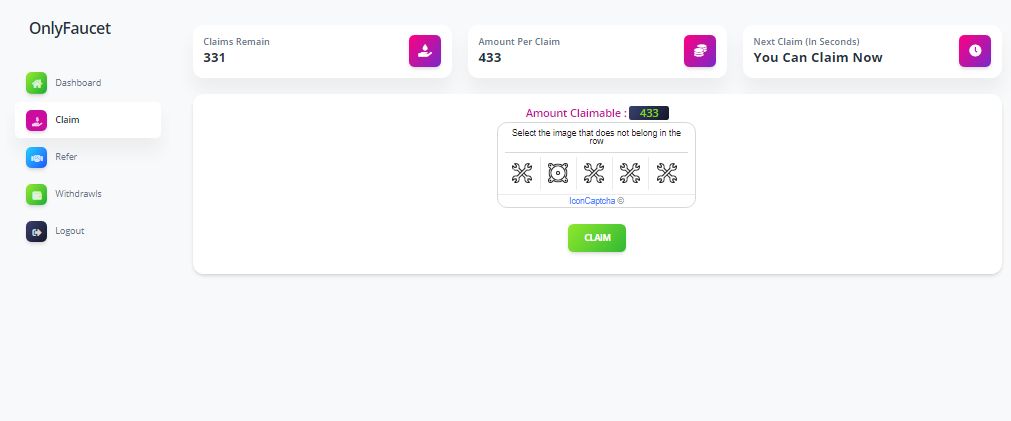
Task: Open the IconCaptcha link
Action: (x=592, y=201)
